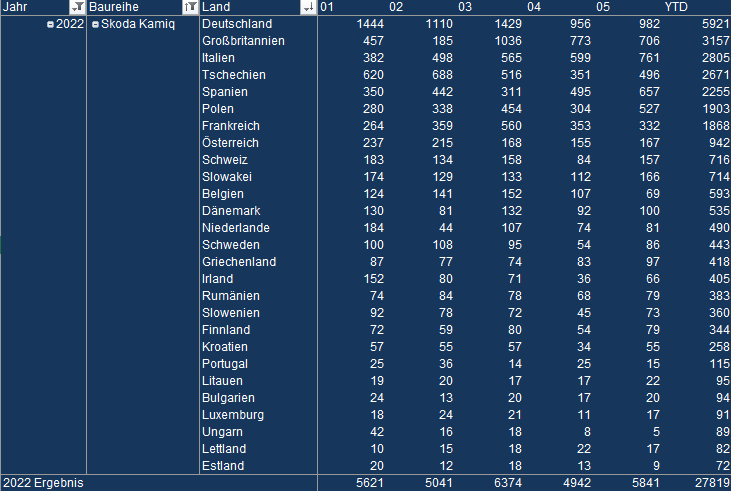This screenshot has width=731, height=491.
Task: Click the Belgien row label
Action: point(223,194)
